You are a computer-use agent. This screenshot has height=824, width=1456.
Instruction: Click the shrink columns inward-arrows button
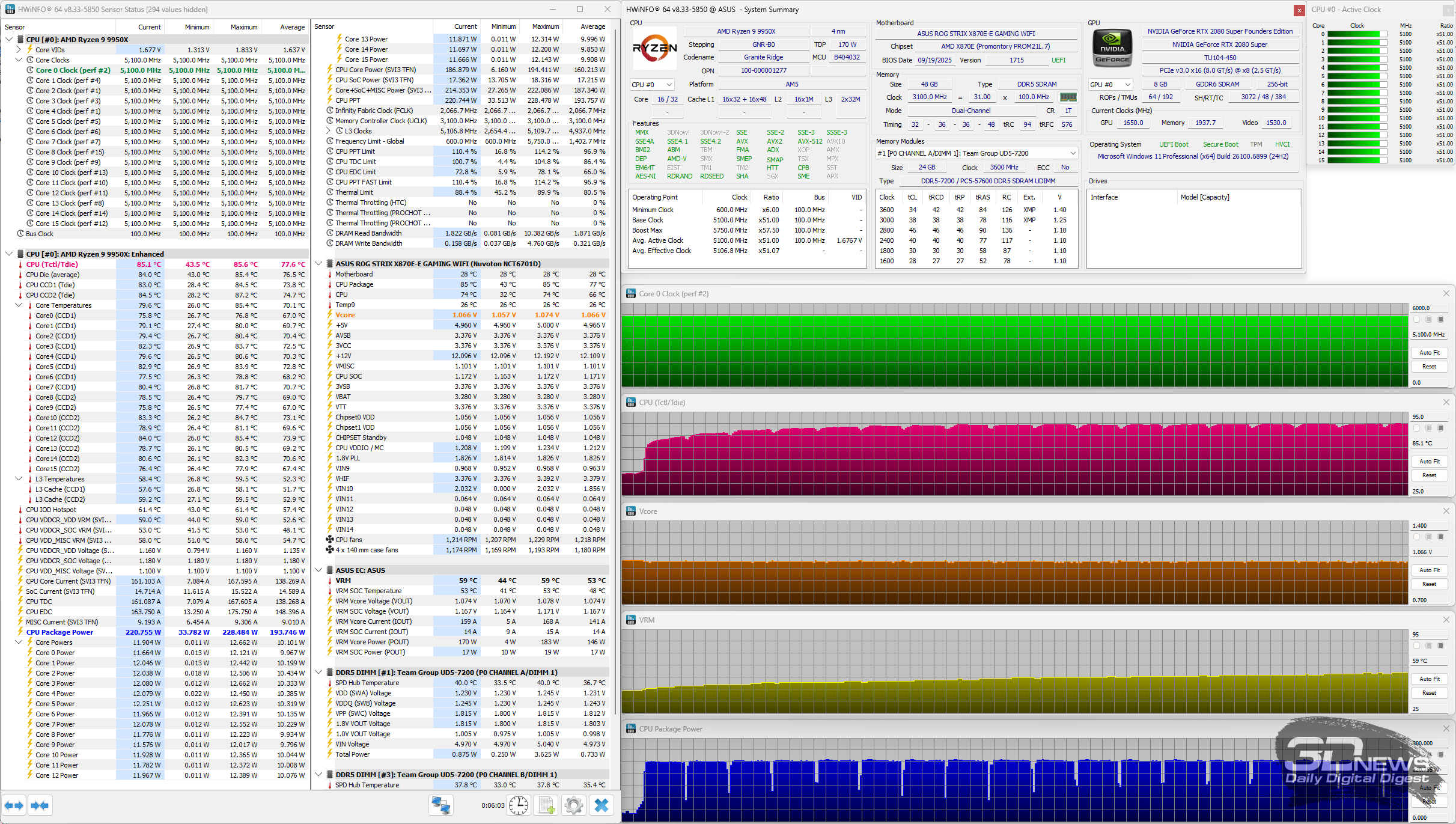click(40, 805)
